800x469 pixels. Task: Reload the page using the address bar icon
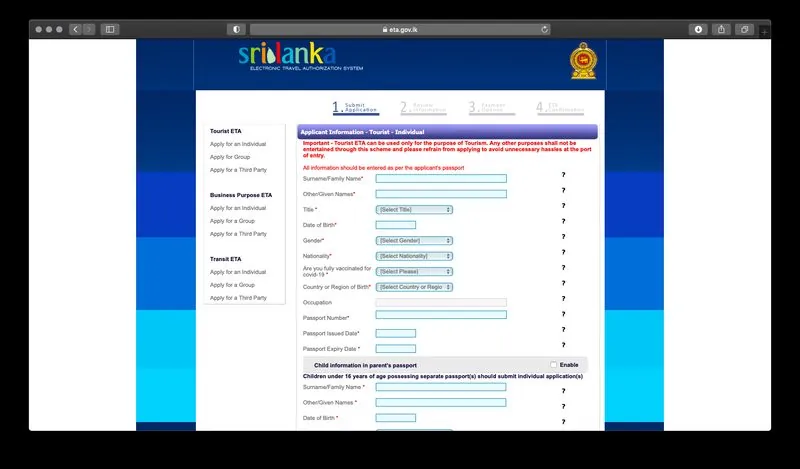[x=544, y=29]
